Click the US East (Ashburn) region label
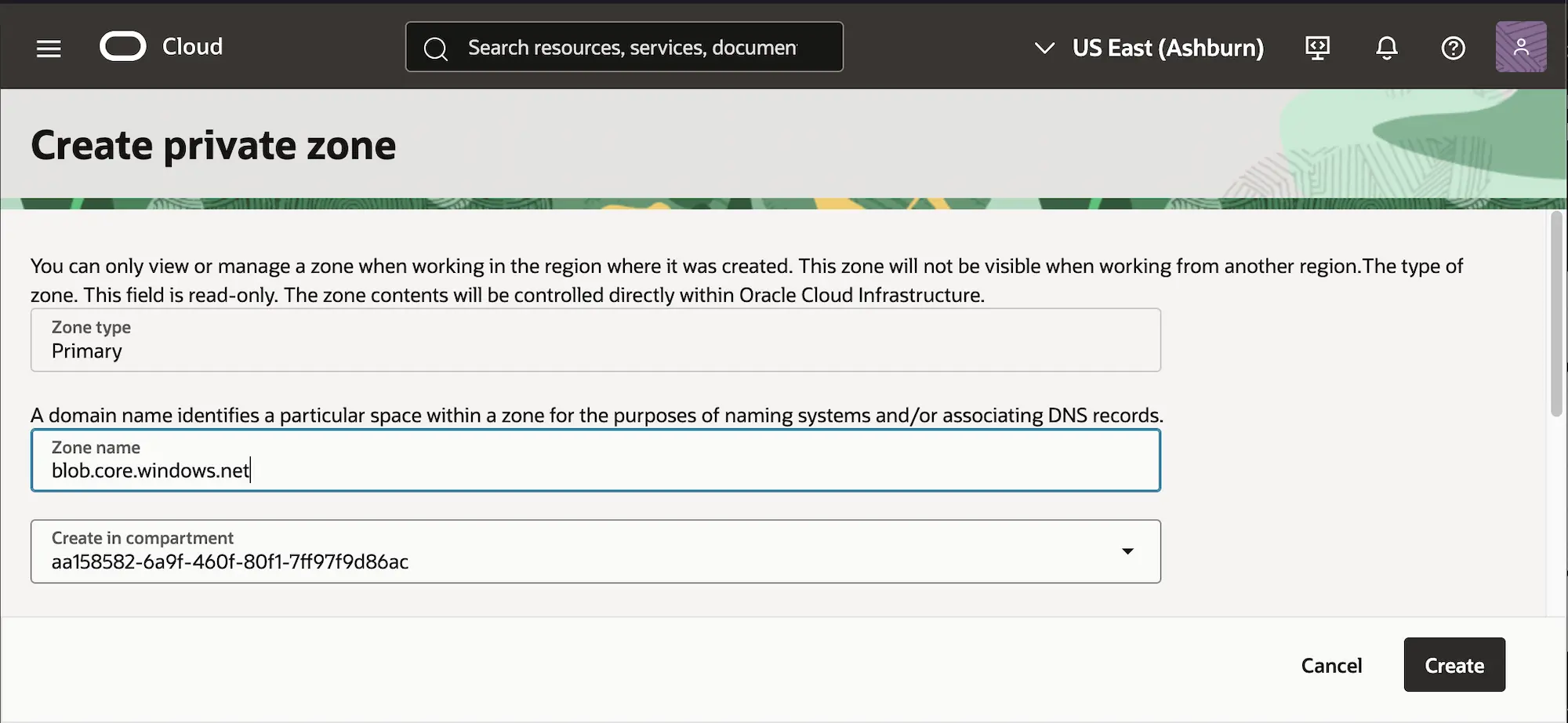The image size is (1568, 723). coord(1167,48)
